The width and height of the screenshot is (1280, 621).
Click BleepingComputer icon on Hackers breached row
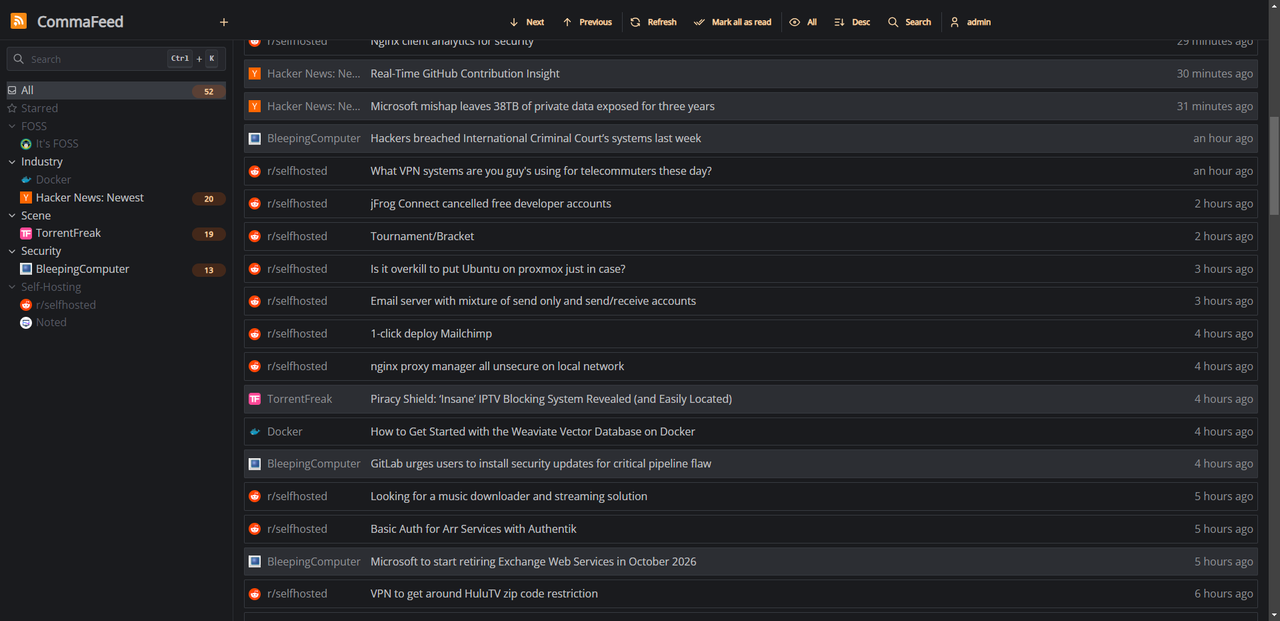point(255,139)
